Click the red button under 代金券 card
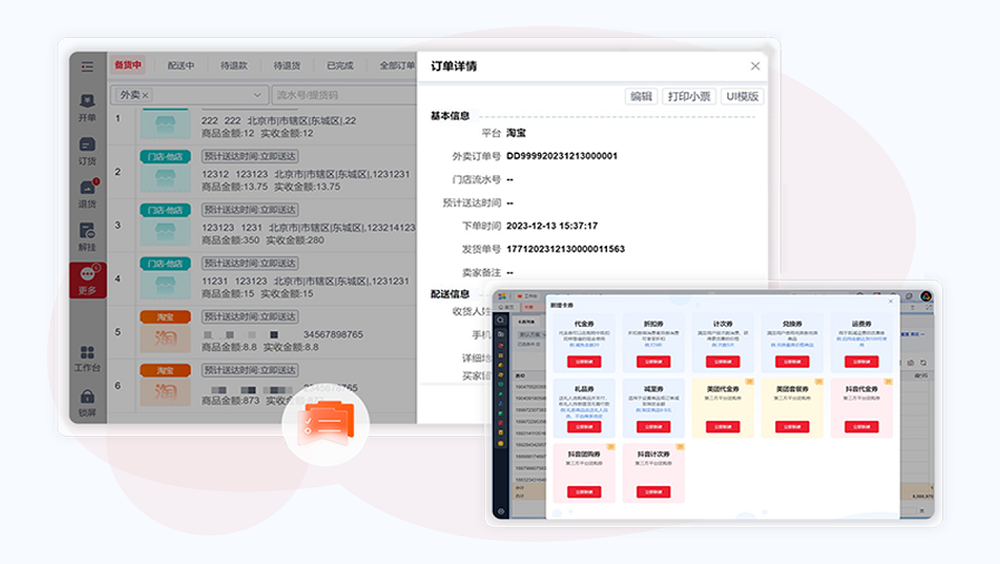This screenshot has width=1000, height=564. tap(584, 362)
